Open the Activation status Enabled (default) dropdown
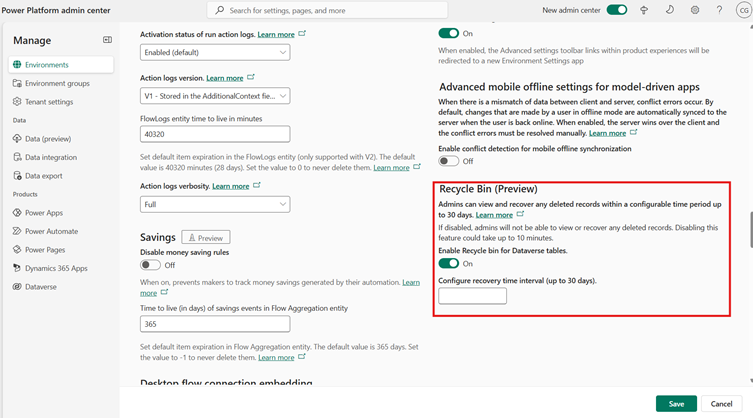This screenshot has height=418, width=753. pos(215,52)
